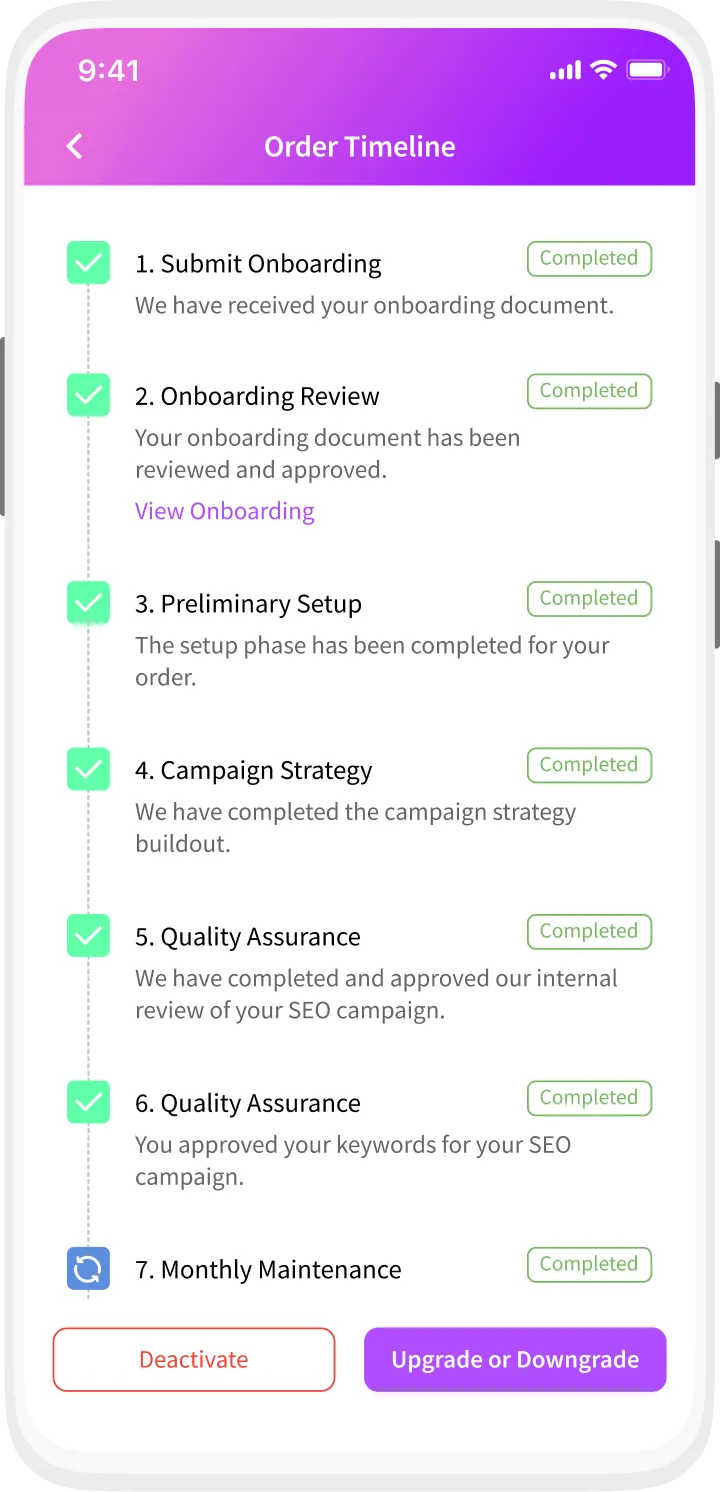Image resolution: width=721 pixels, height=1492 pixels.
Task: Click step 6 Quality Assurance checkmark
Action: [88, 1103]
